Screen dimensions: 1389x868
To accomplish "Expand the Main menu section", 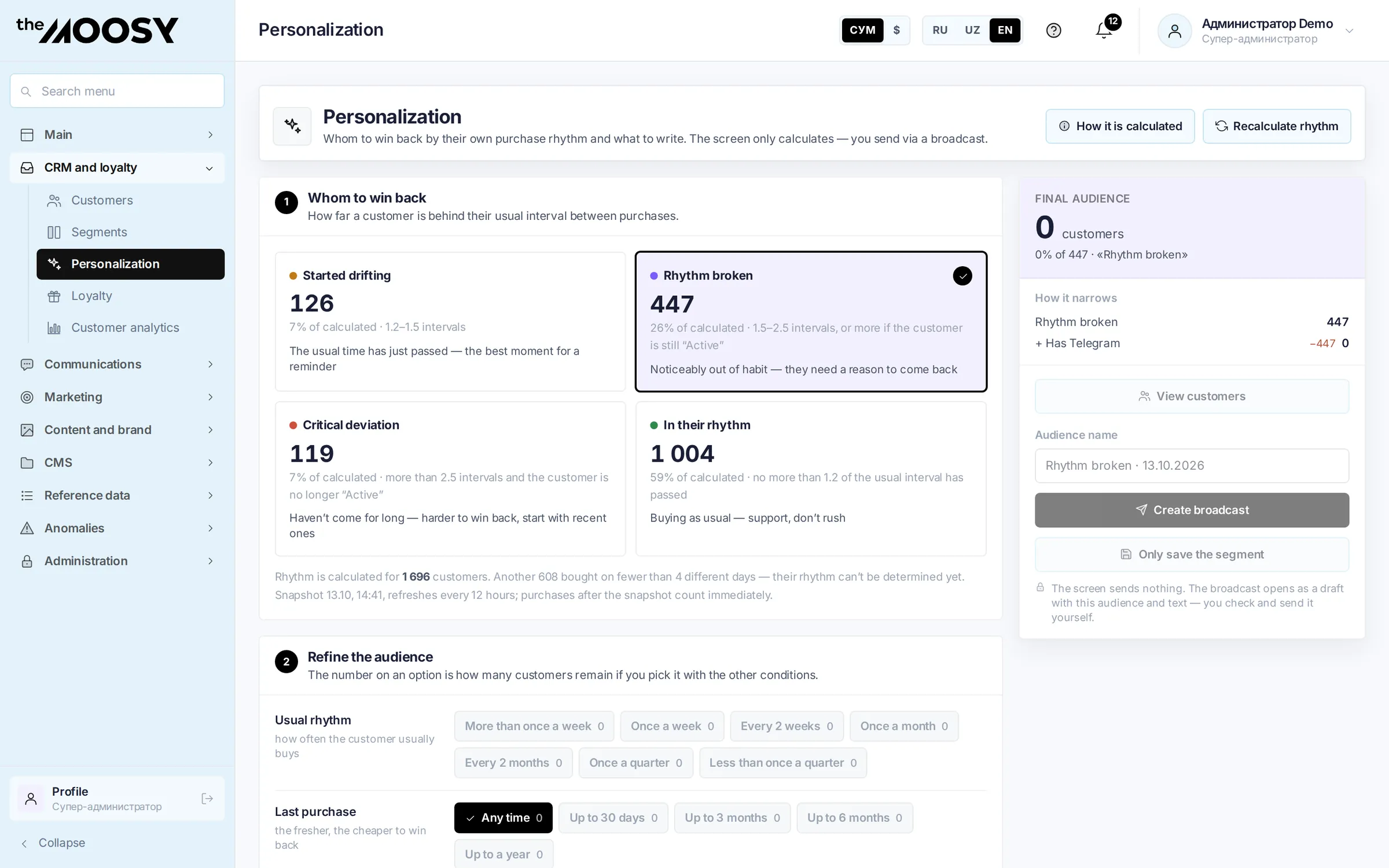I will click(117, 134).
